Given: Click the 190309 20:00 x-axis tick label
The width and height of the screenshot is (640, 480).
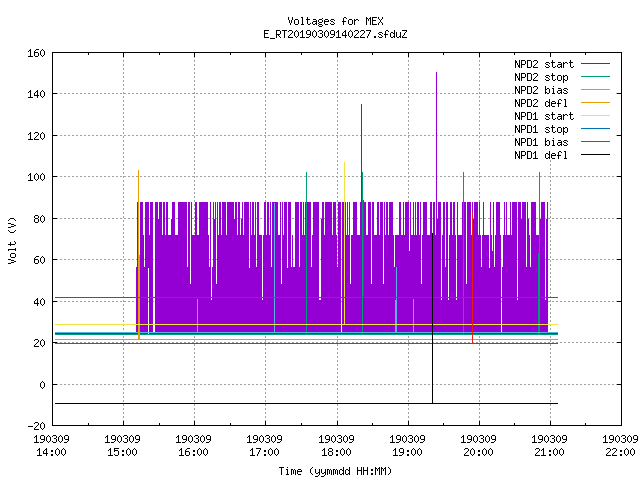Looking at the screenshot, I should coord(478,446).
